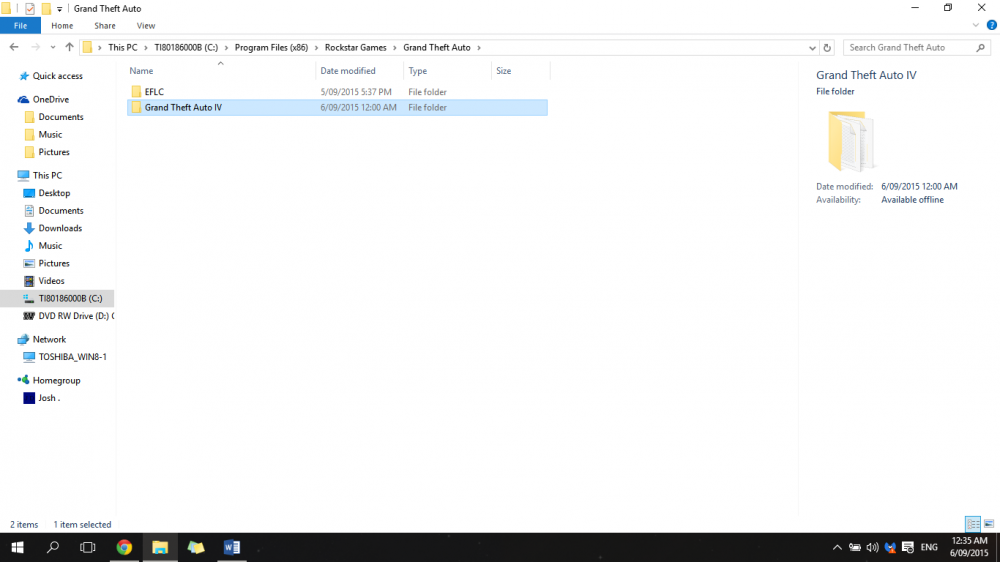Open Documents under This PC
The height and width of the screenshot is (562, 1000).
(61, 211)
